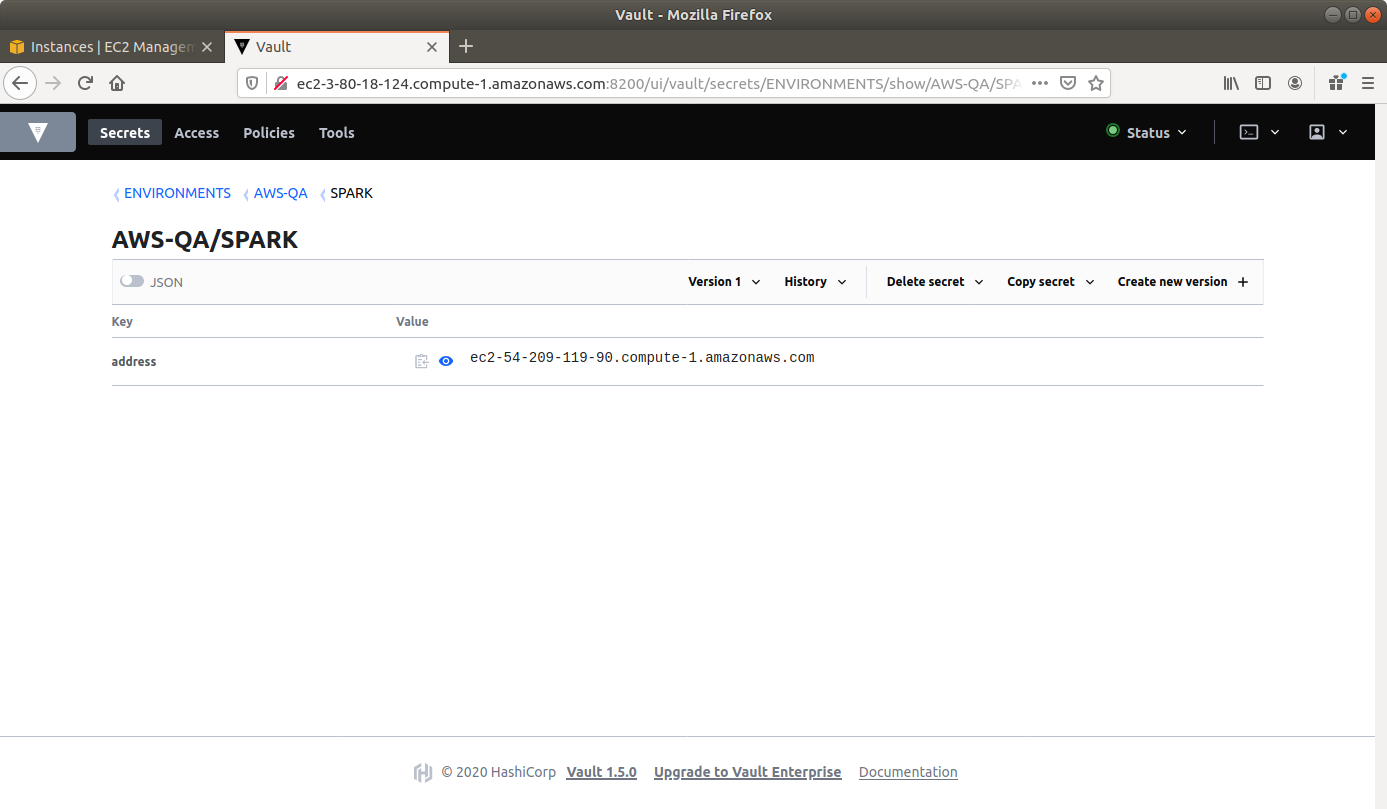
Task: Navigate to ENVIRONMENTS breadcrumb
Action: pos(177,193)
